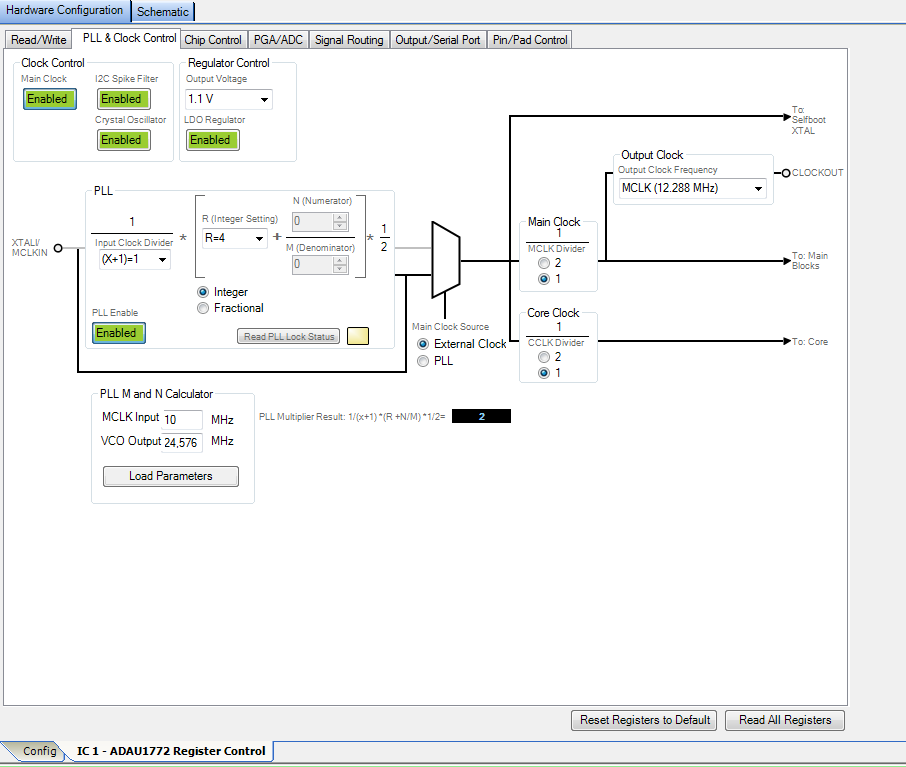The image size is (906, 767).
Task: Toggle the I2C Spike Filter Enabled button
Action: coord(124,99)
